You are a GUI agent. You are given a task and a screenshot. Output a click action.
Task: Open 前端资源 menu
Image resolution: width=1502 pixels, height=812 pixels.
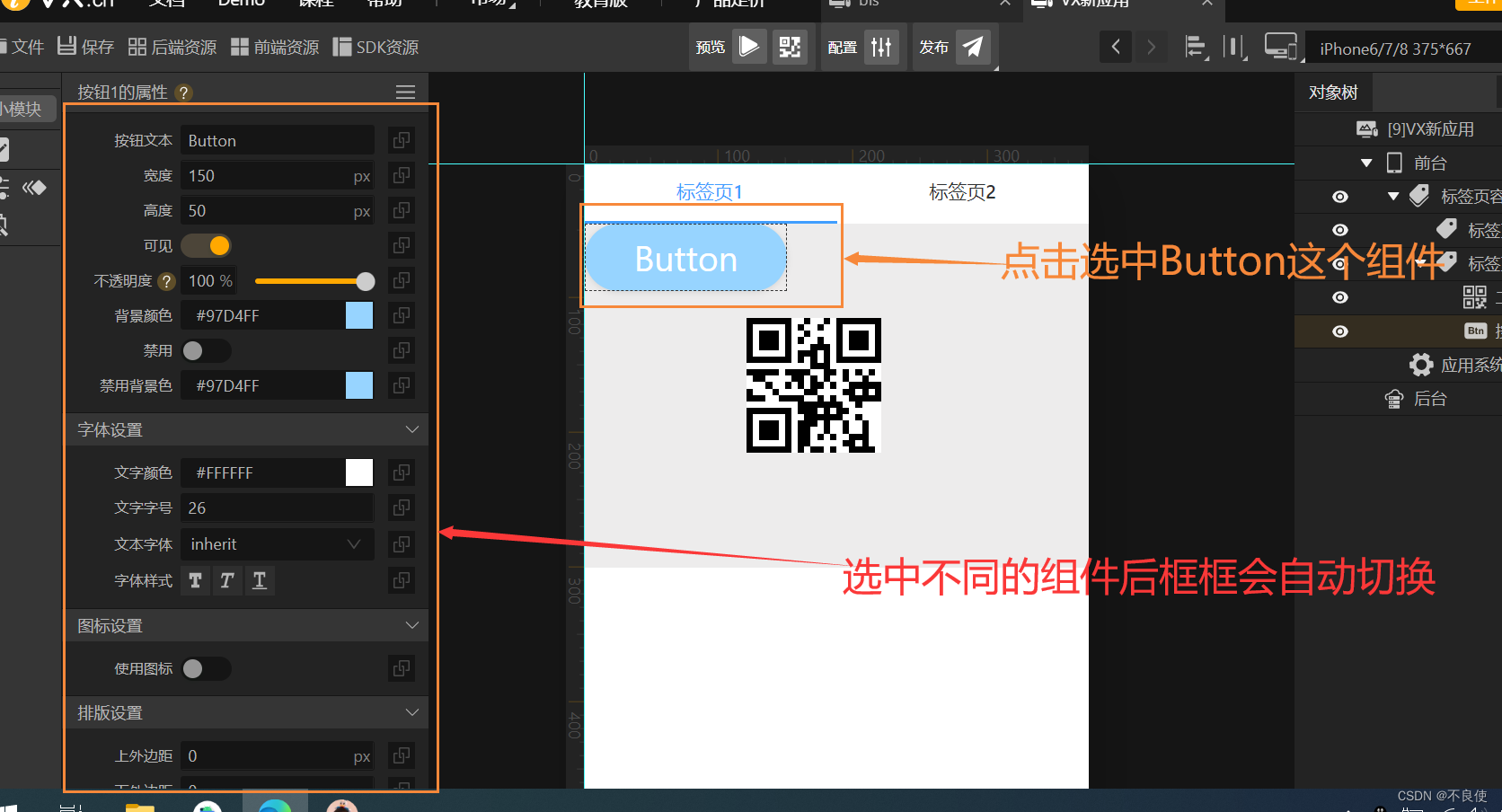[x=275, y=47]
